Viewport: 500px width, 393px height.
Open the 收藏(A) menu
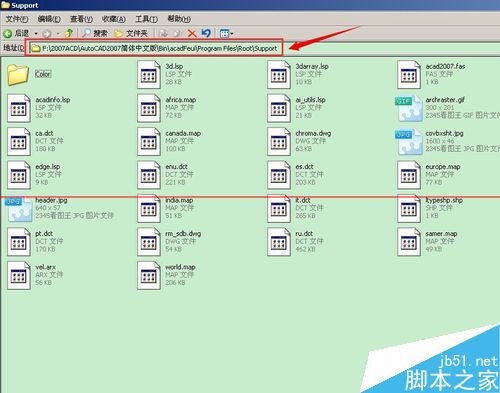coord(114,19)
